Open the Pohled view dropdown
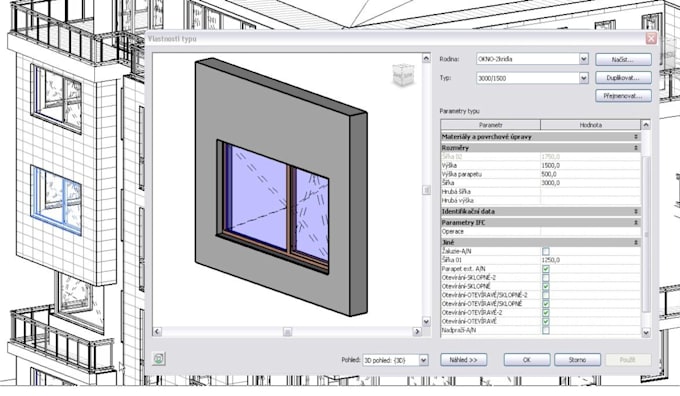 (x=423, y=360)
